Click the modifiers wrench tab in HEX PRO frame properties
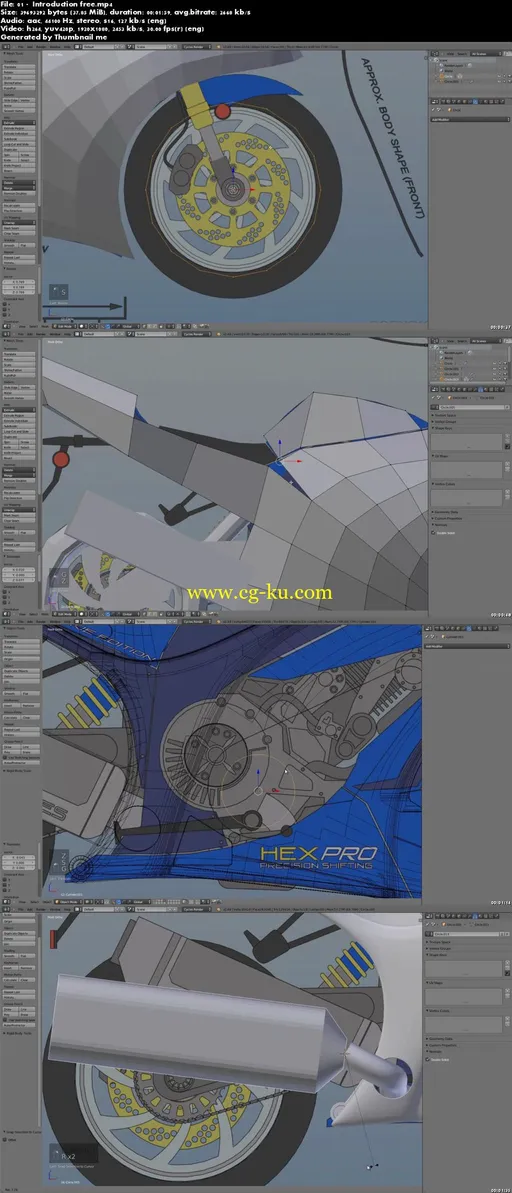 [469, 628]
